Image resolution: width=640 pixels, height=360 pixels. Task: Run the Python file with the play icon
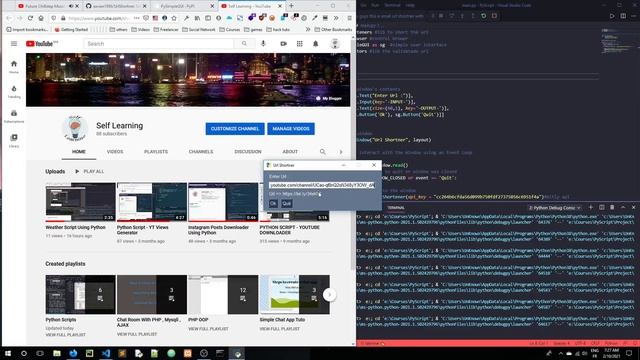click(x=612, y=16)
